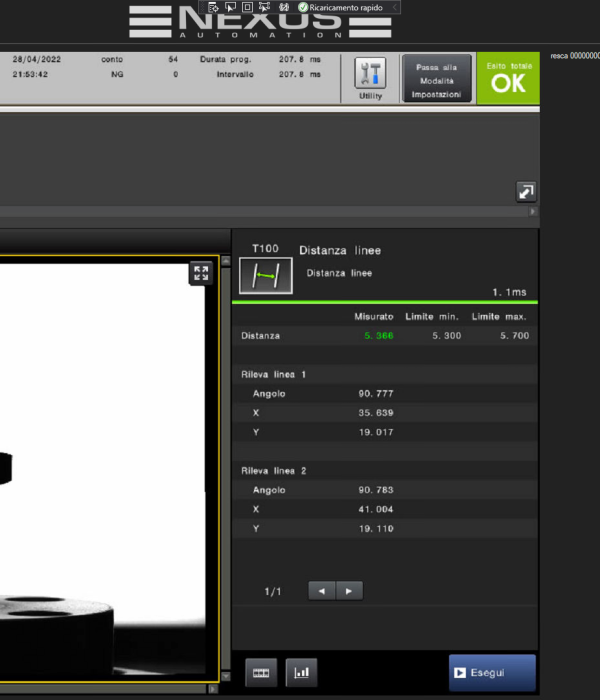The width and height of the screenshot is (600, 700).
Task: Click Passa alla Modalità Impostazioni button
Action: [436, 79]
